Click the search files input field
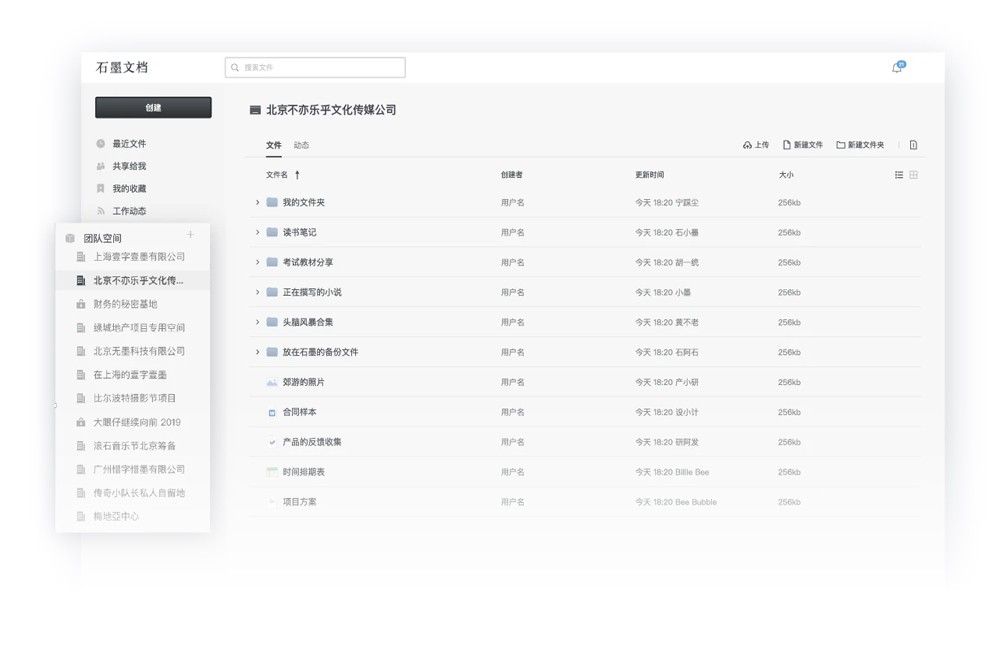The width and height of the screenshot is (1000, 667). 315,68
